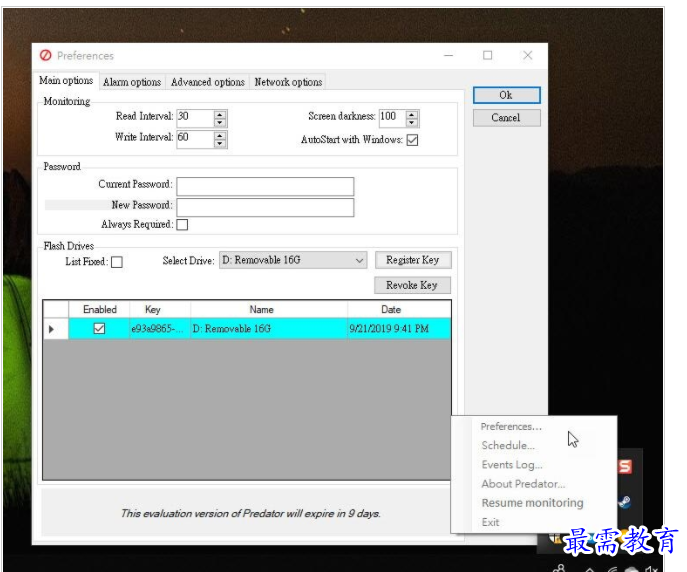Click Resume monitoring in tray menu
Screen dimensions: 687x572
tap(534, 503)
